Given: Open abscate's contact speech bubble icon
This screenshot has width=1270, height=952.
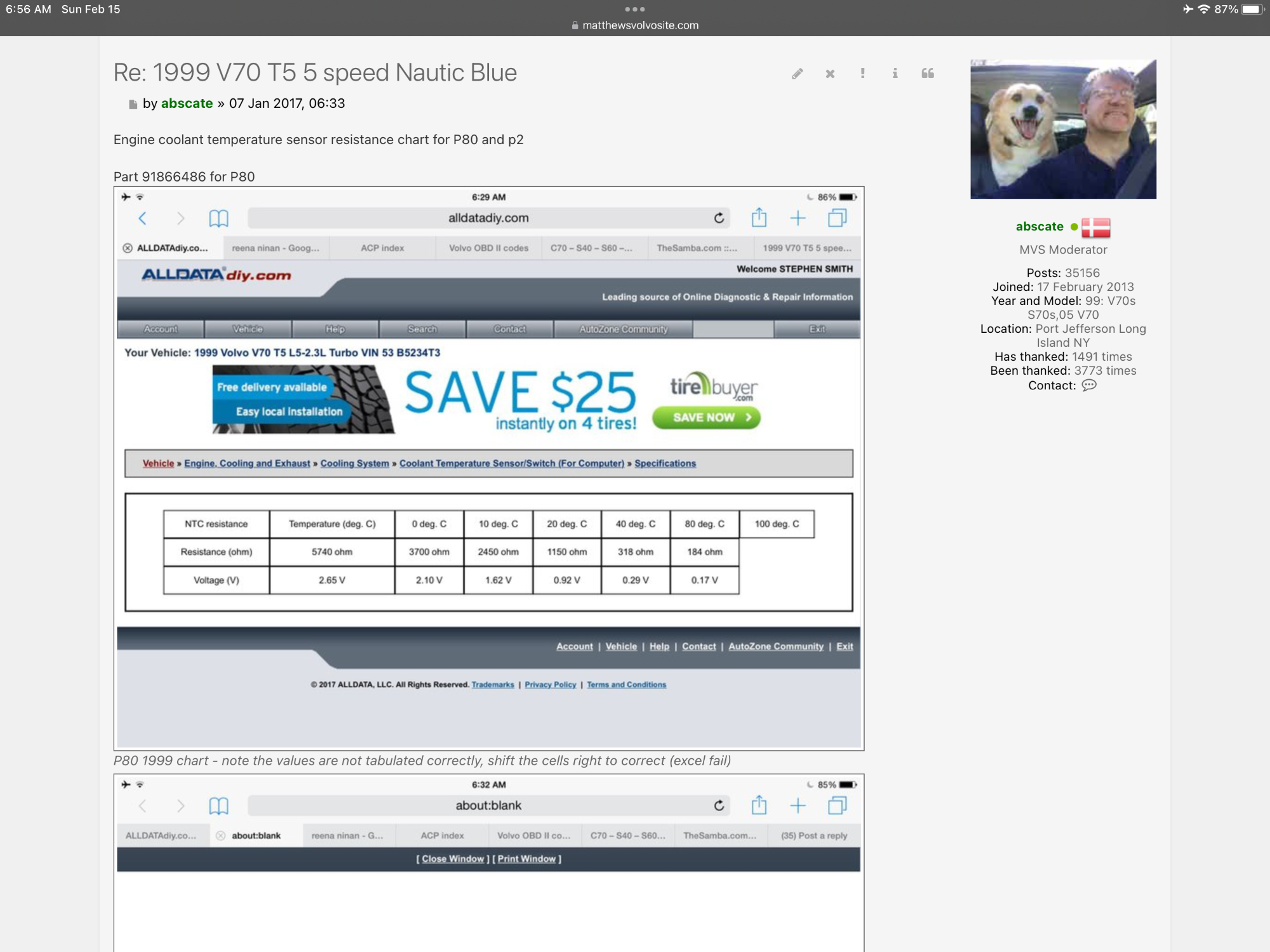Looking at the screenshot, I should (1089, 385).
